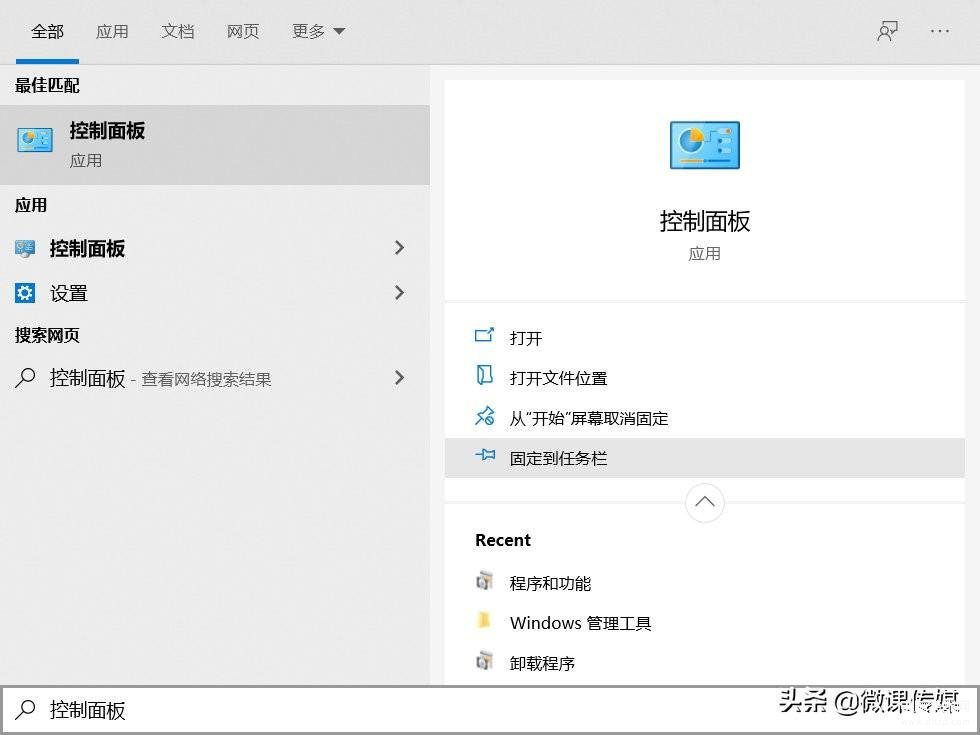980x735 pixels.
Task: Collapse the action list chevron
Action: 704,502
